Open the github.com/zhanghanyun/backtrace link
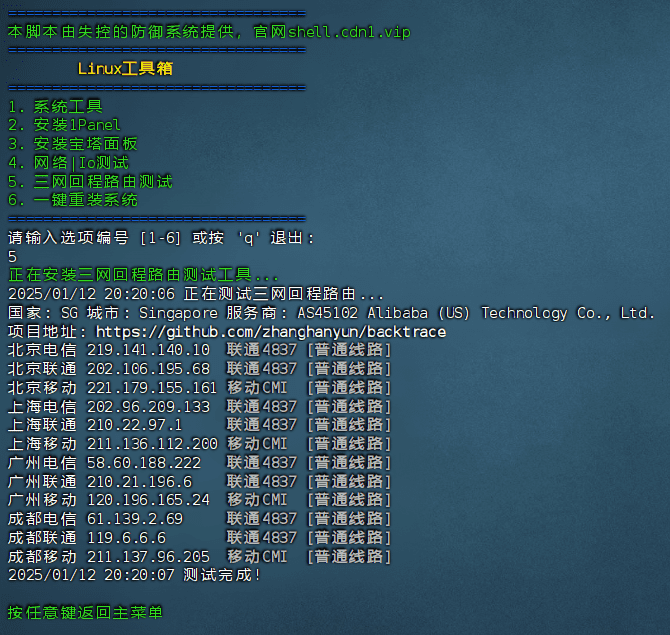The width and height of the screenshot is (670, 635). click(271, 332)
